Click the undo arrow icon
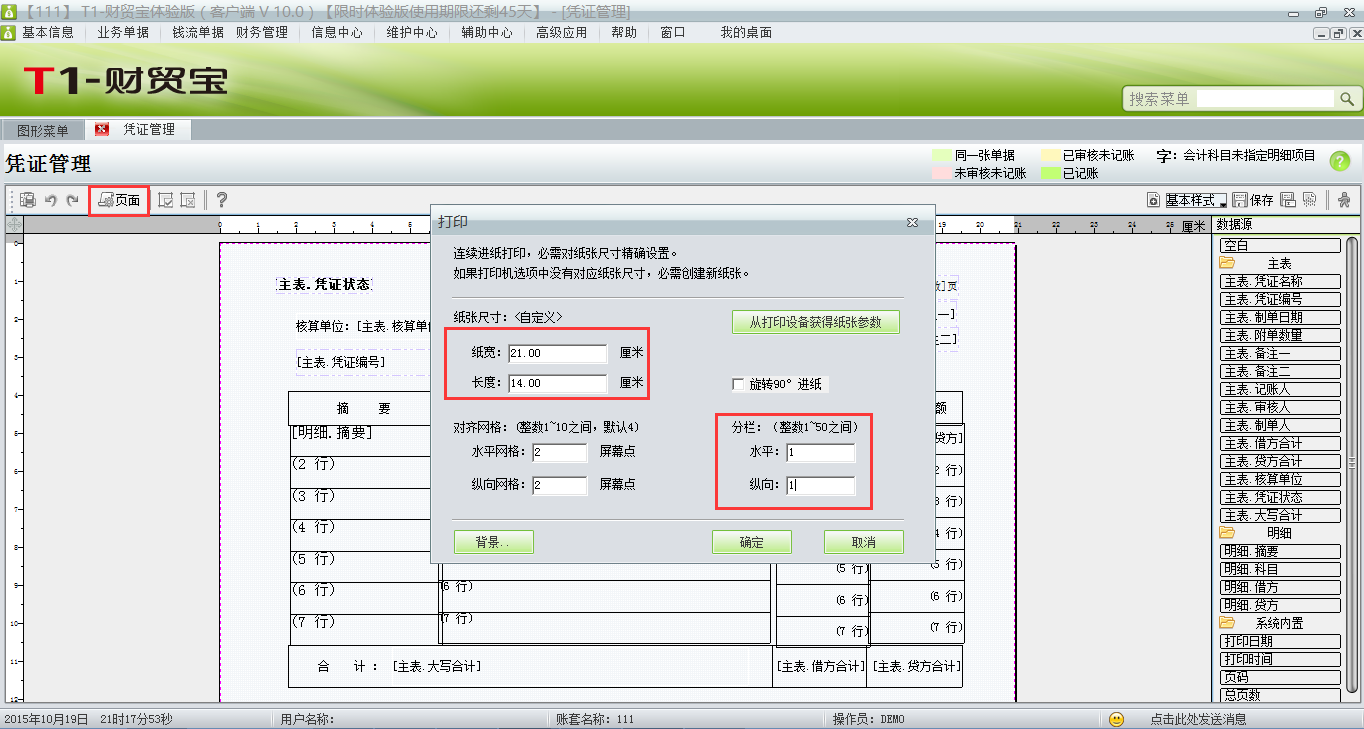1364x729 pixels. [x=50, y=200]
